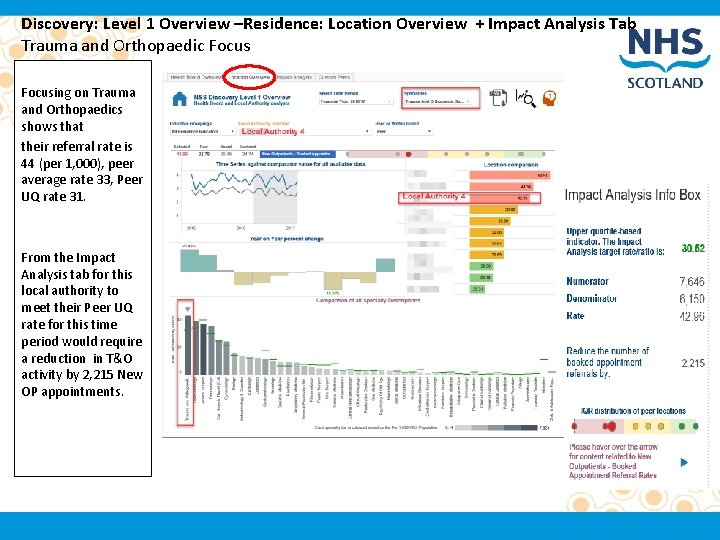Open the Select Time Period dropdown
The height and width of the screenshot is (540, 720).
(356, 101)
